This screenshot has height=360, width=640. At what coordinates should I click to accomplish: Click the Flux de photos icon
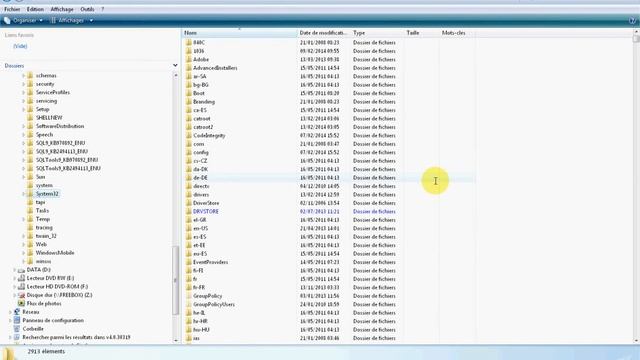[21, 303]
